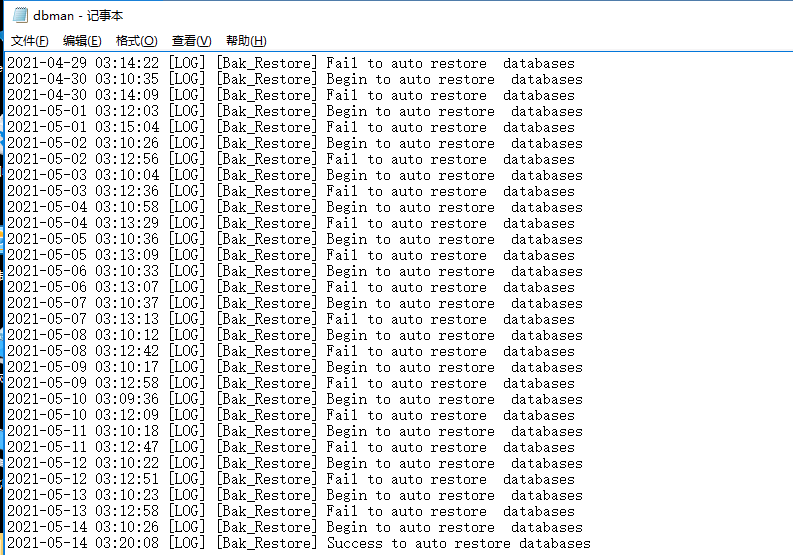Click the log line dated 2021-05-12 03:10:22
The width and height of the screenshot is (793, 555).
pos(295,463)
